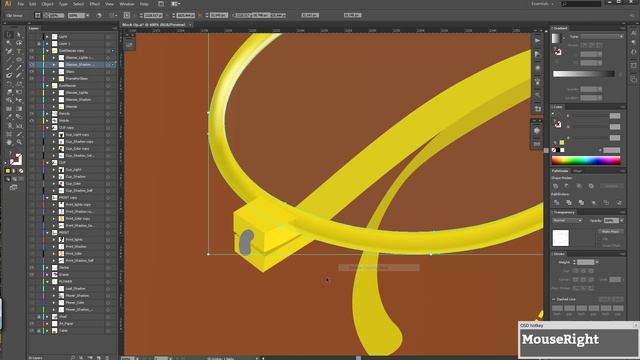Select the Zoom tool
This screenshot has height=360, width=640.
pyautogui.click(x=19, y=142)
